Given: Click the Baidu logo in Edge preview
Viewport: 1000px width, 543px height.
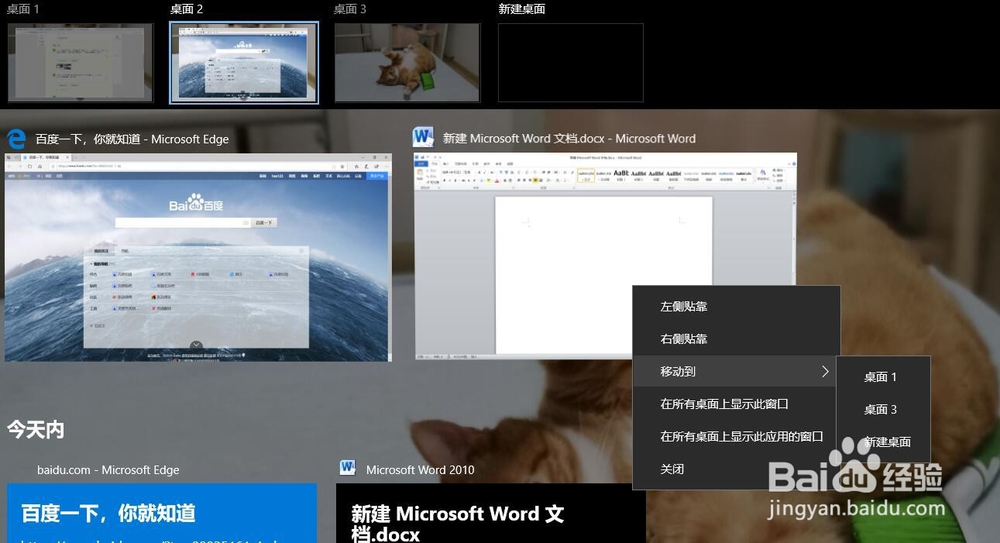Looking at the screenshot, I should 196,204.
